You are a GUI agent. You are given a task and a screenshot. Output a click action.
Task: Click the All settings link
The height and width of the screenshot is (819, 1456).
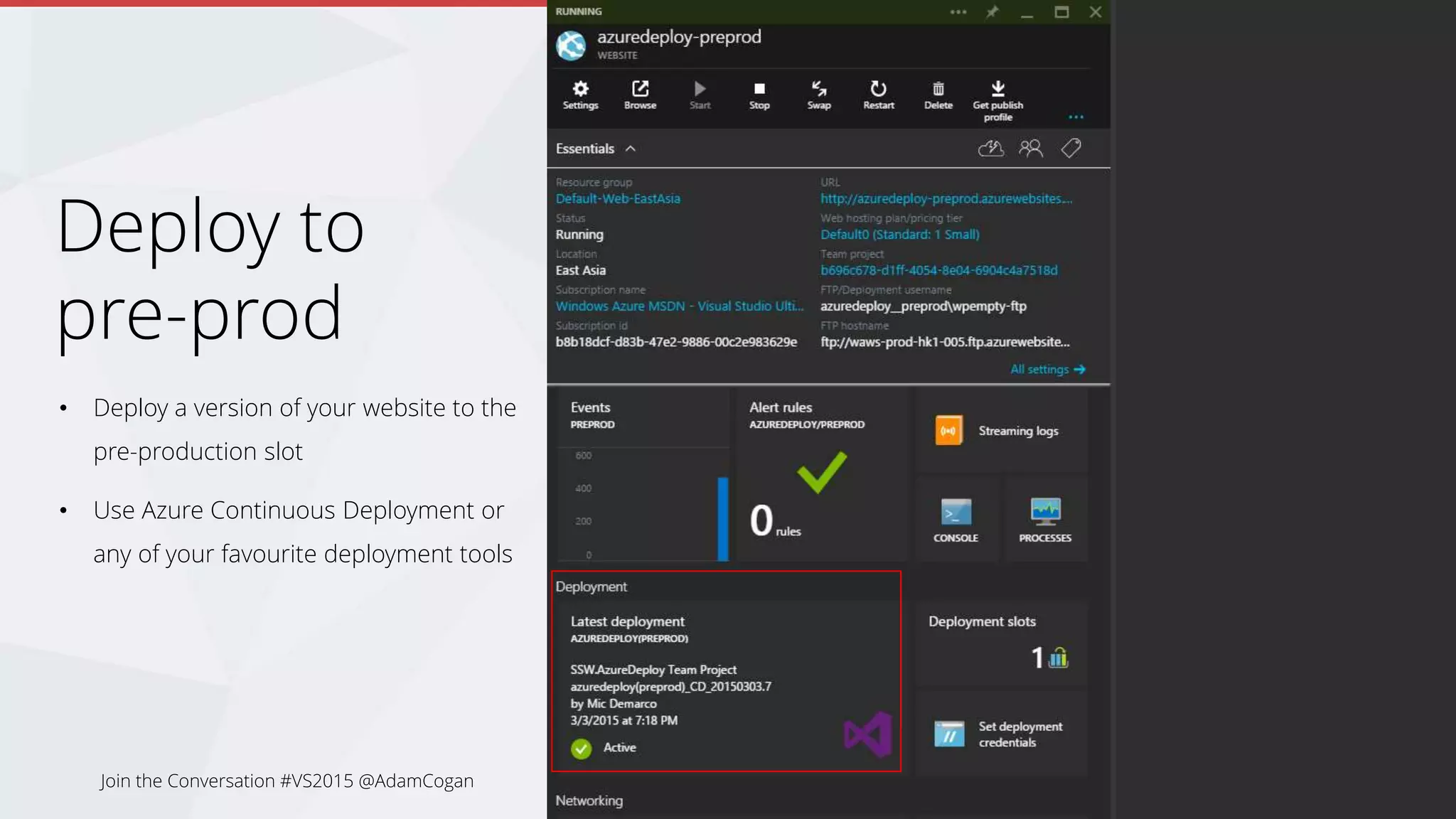pos(1048,369)
